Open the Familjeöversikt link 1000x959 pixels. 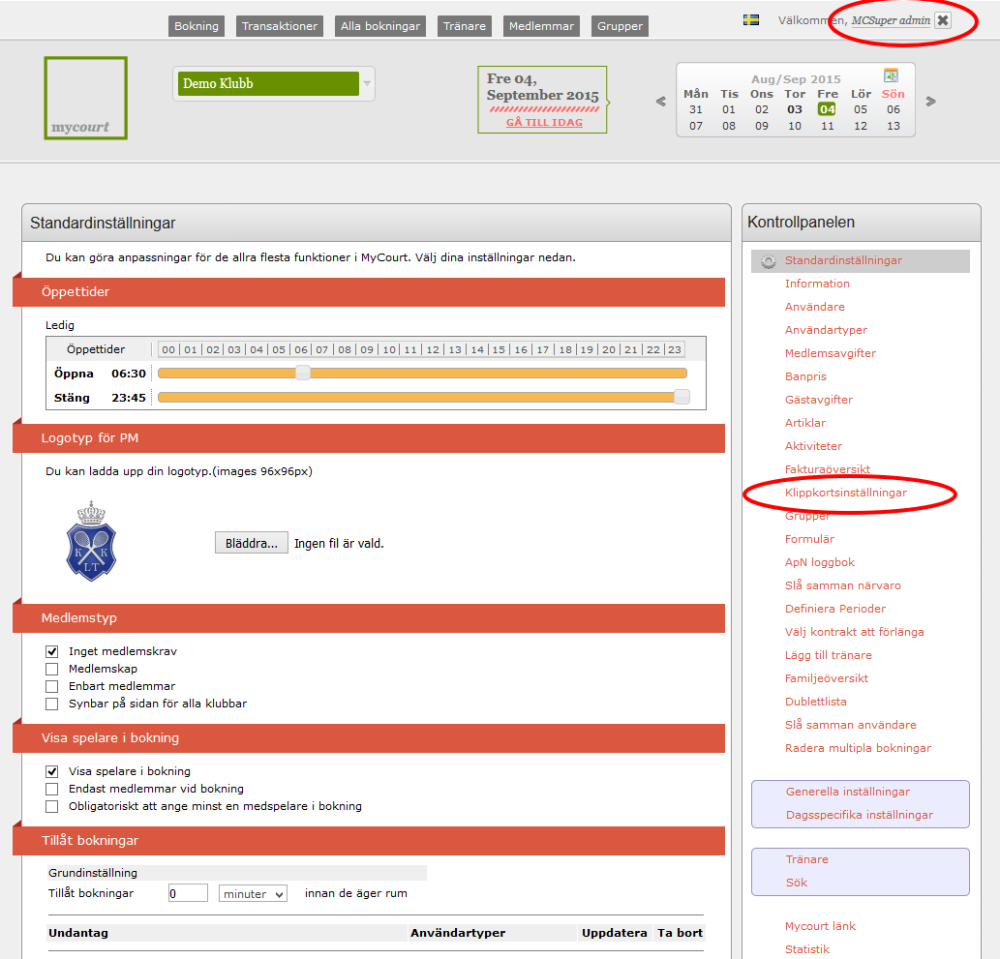[826, 678]
